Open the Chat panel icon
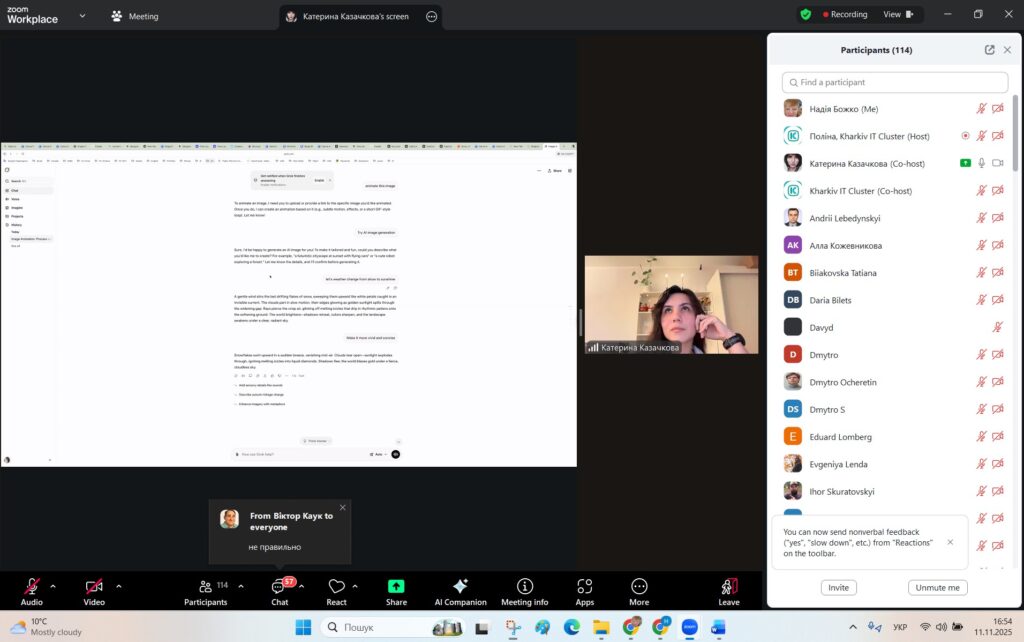Viewport: 1024px width, 642px height. (279, 587)
